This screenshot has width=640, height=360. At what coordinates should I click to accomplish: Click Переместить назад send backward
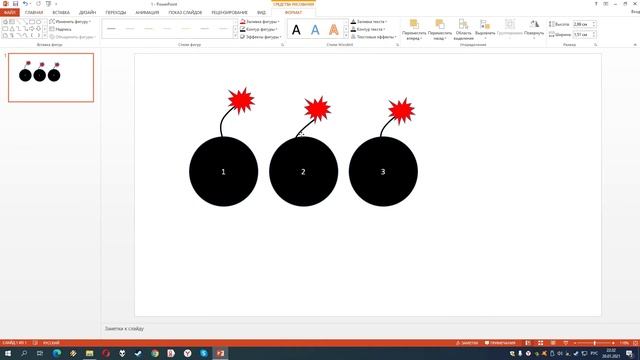(x=440, y=29)
